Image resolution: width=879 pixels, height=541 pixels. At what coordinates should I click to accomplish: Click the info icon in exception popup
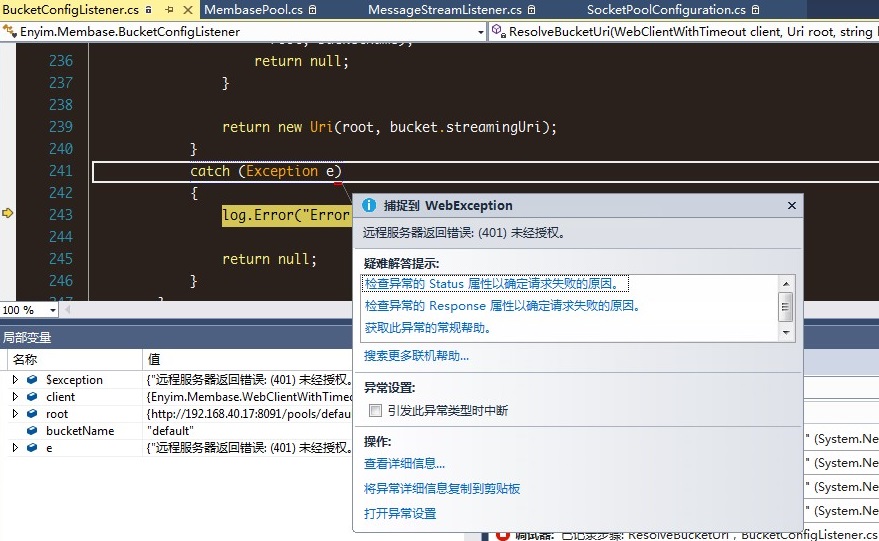coord(368,206)
